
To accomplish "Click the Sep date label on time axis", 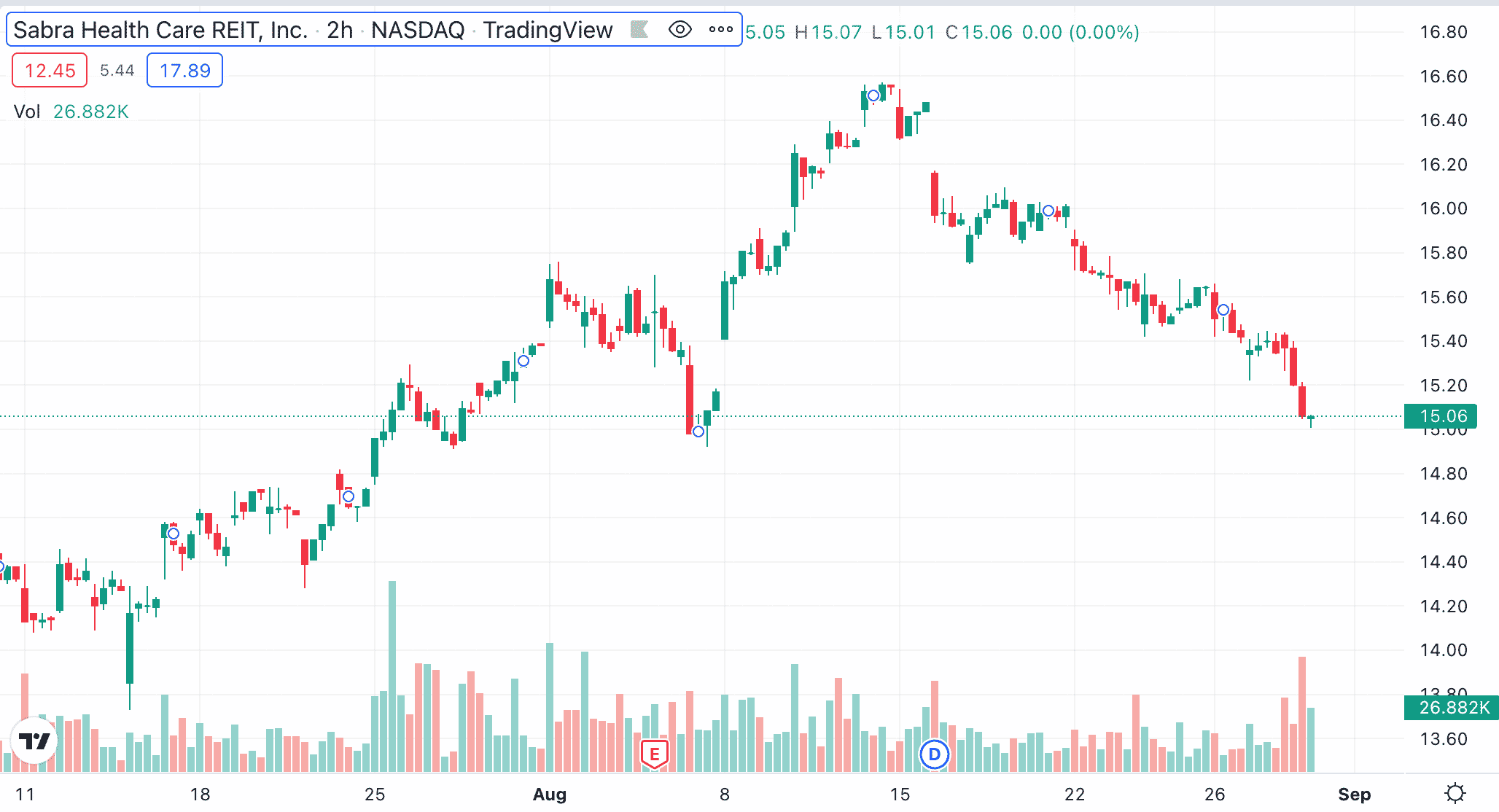I will [1355, 795].
